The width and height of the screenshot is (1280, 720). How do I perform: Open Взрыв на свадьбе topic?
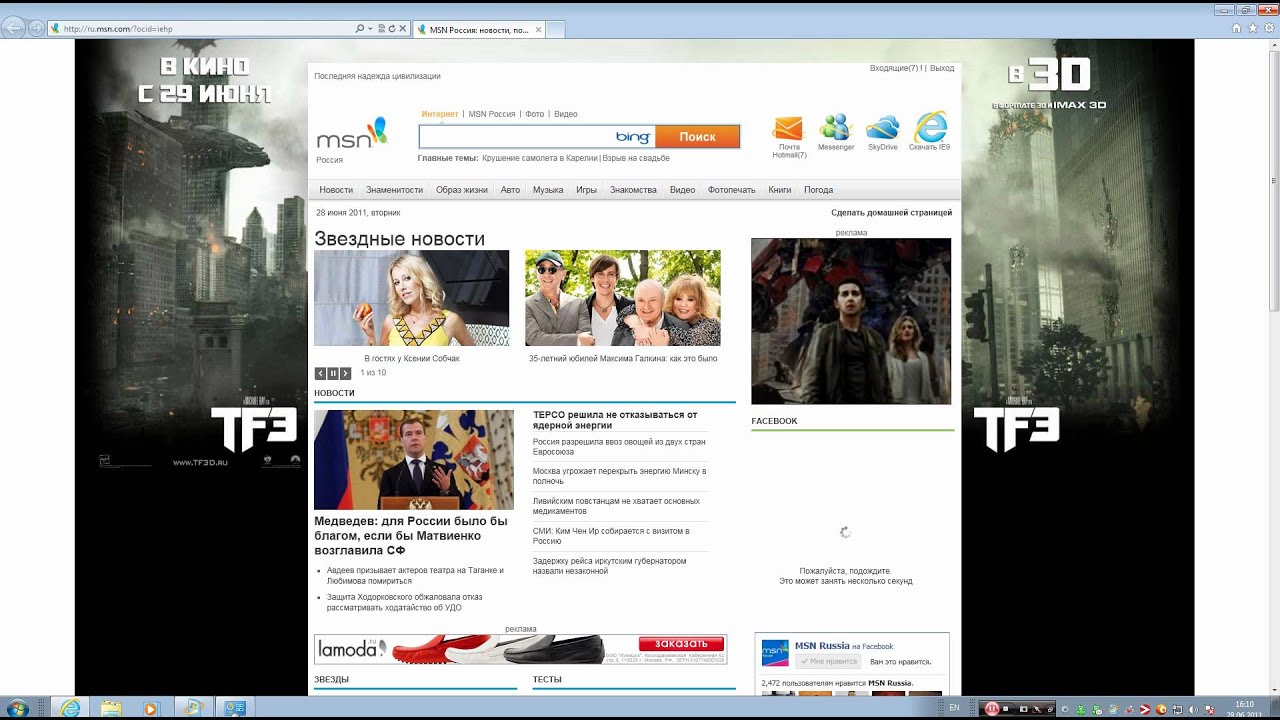point(636,158)
